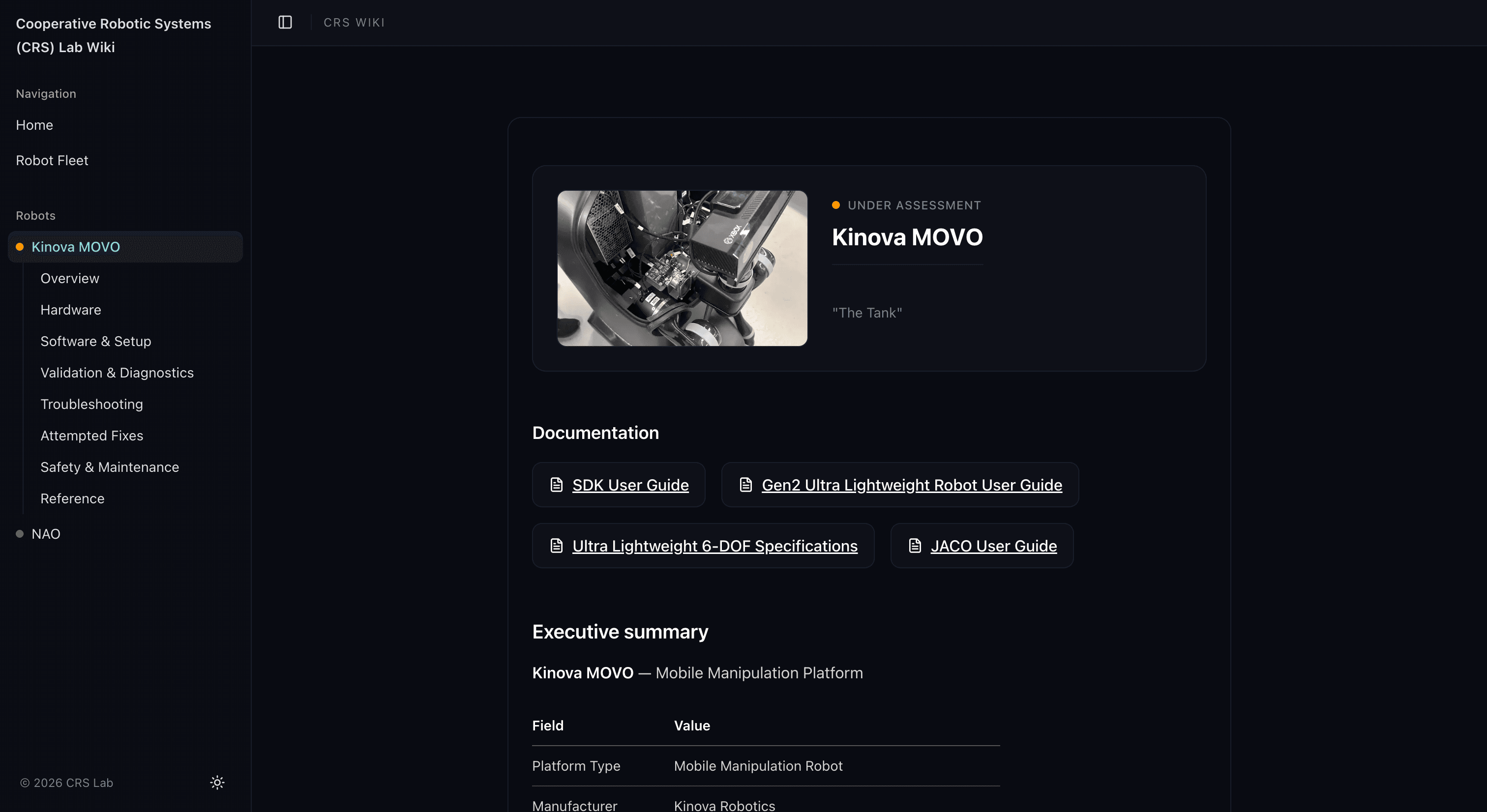The width and height of the screenshot is (1487, 812).
Task: Click the Gen2 Ultra Lightweight guide document icon
Action: [746, 485]
